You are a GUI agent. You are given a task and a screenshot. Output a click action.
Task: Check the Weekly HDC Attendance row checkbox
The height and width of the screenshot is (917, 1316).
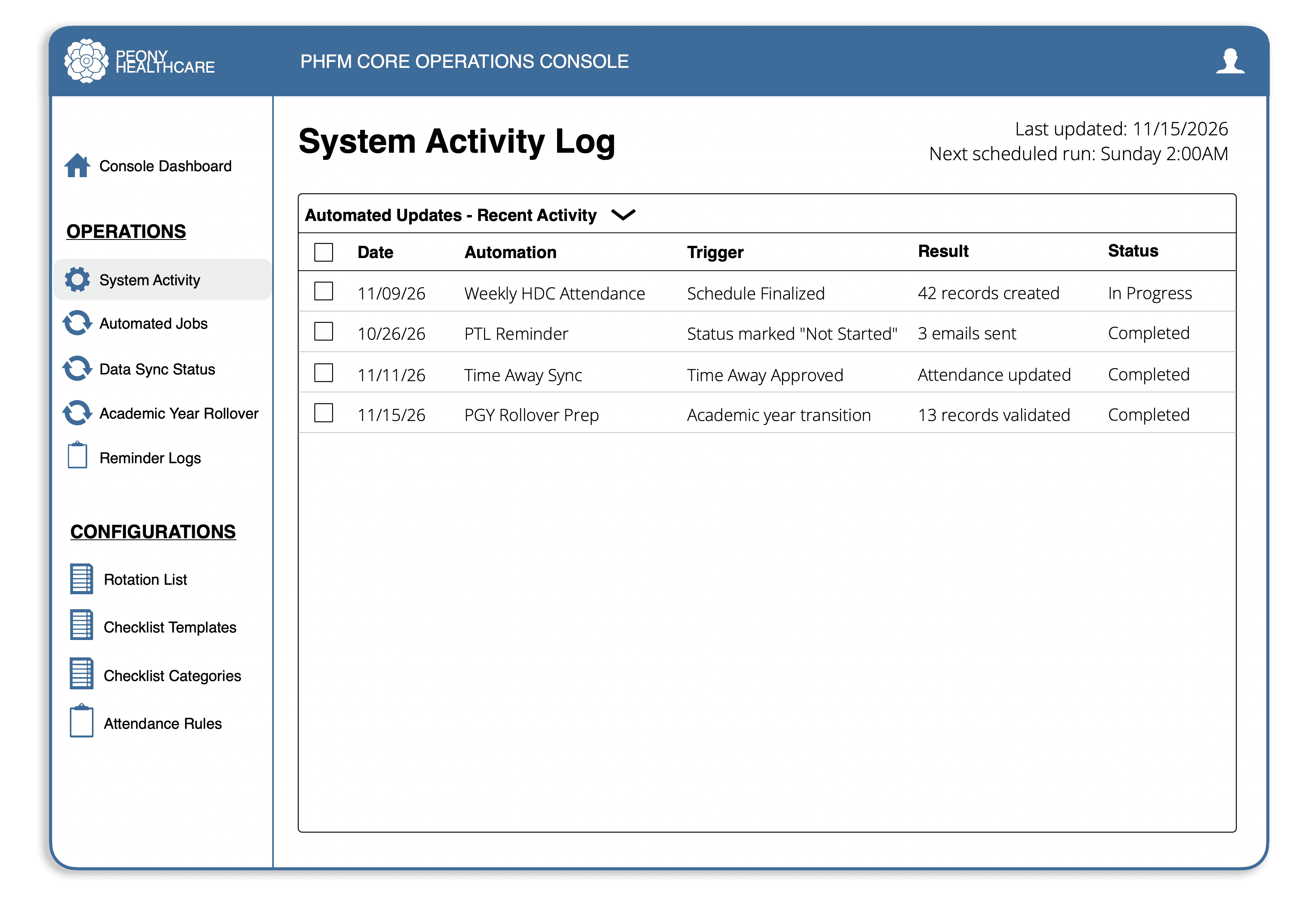[324, 291]
